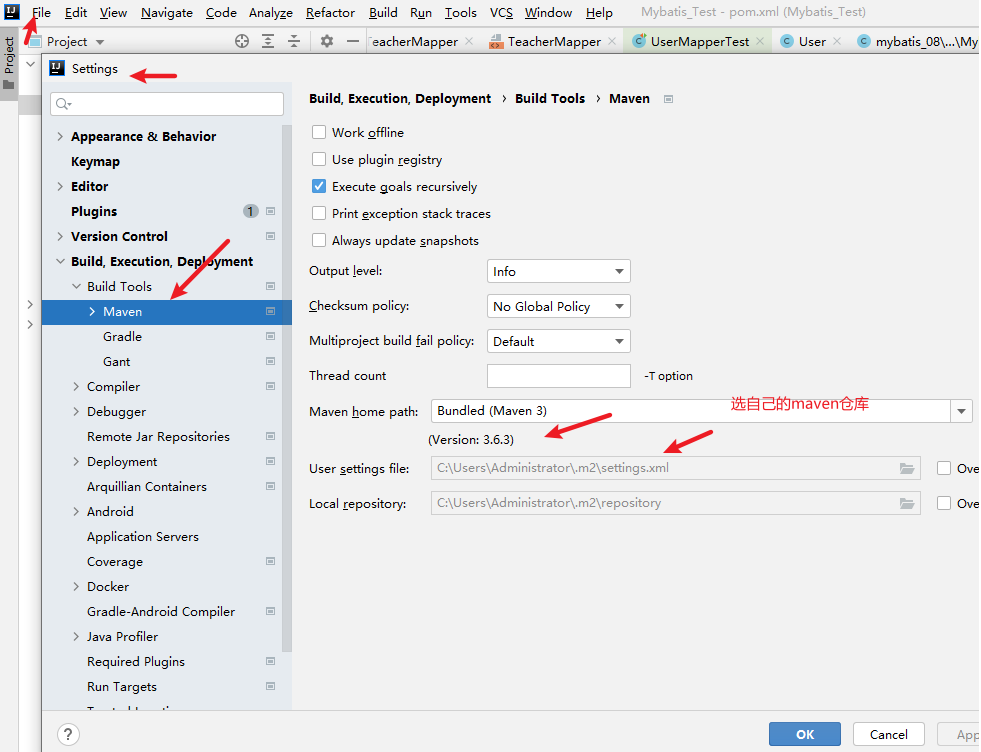Screen dimensions: 981x752
Task: Expand the Appearance & Behavior node
Action: point(60,136)
